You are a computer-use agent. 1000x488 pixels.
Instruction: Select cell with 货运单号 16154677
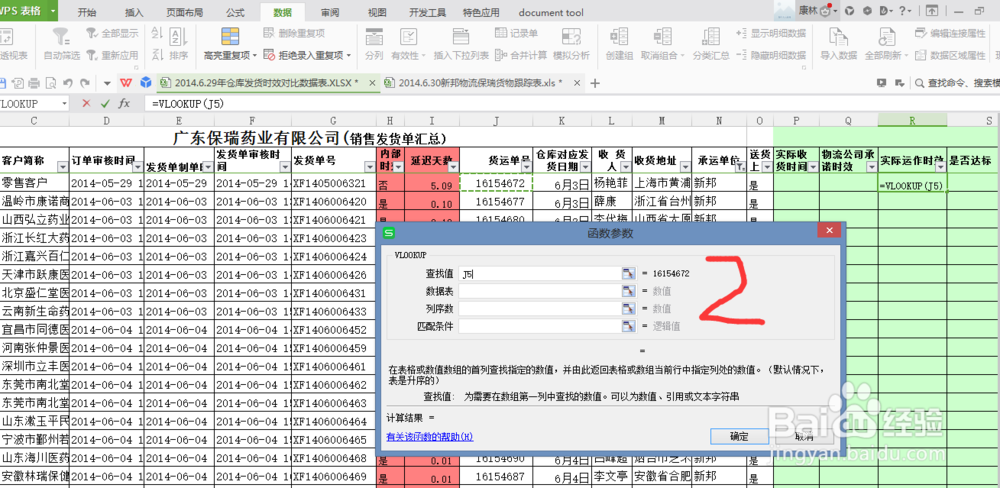click(x=496, y=202)
